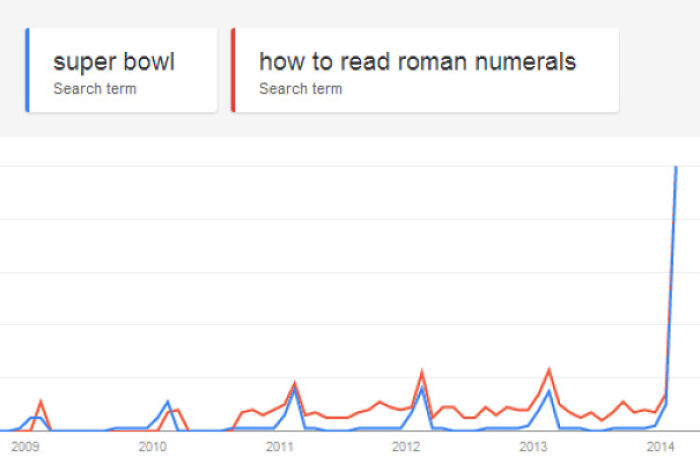Click the blue color bar beside super bowl
Screen dimensions: 700x464
[x=27, y=70]
